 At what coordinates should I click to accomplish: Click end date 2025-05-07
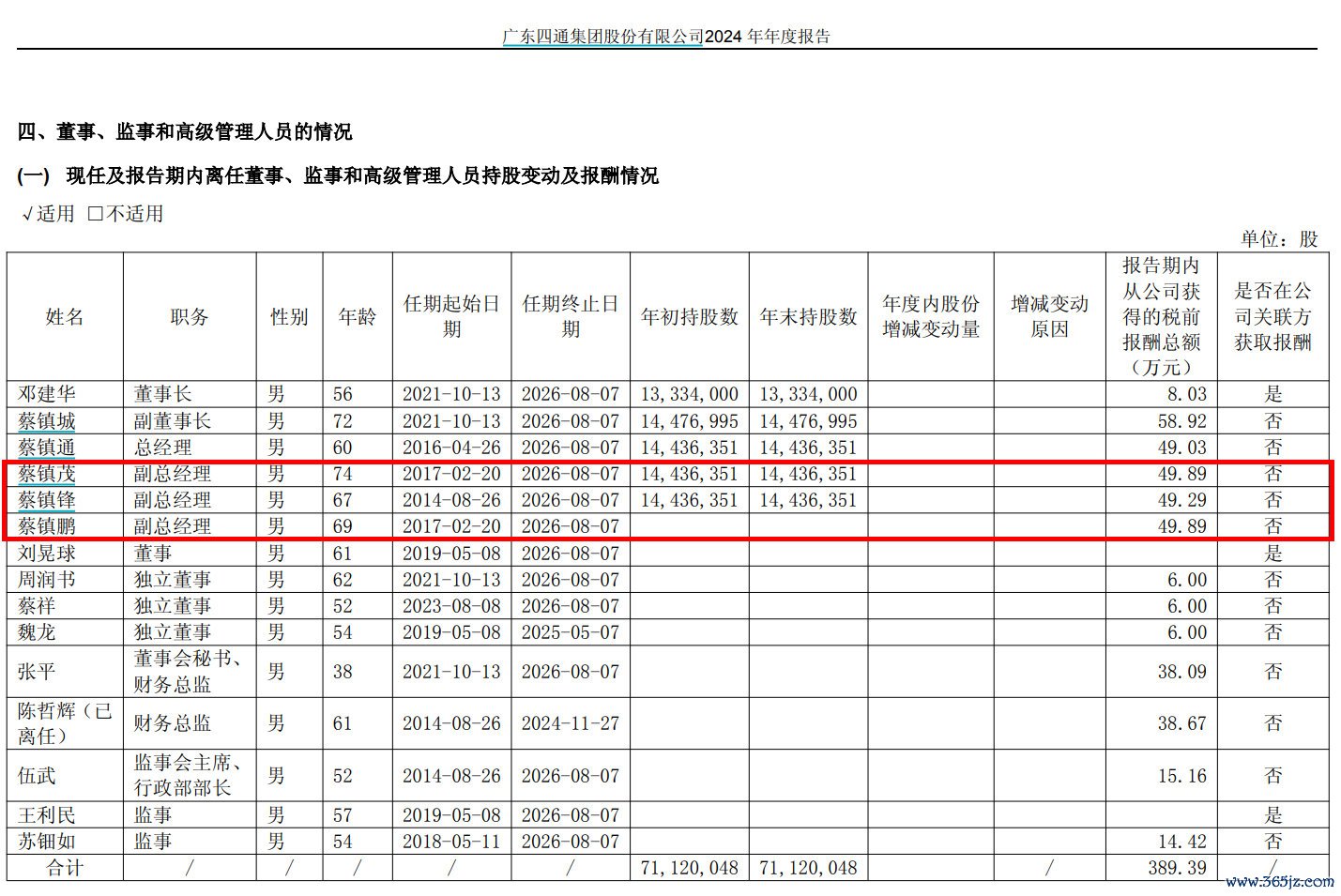point(571,632)
